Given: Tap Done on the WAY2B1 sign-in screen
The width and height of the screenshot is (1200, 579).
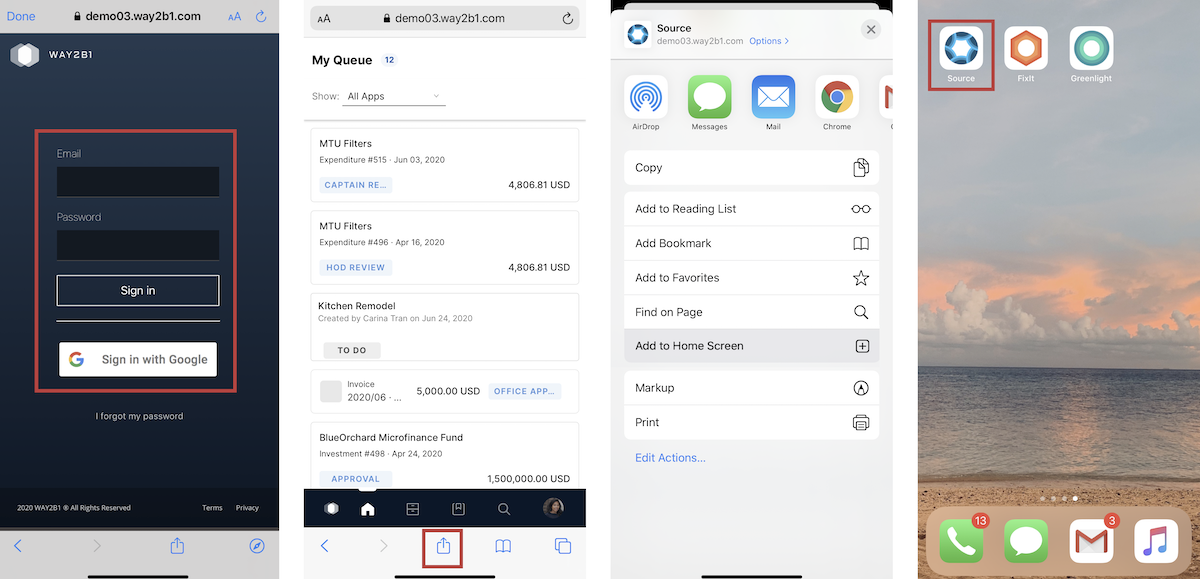Looking at the screenshot, I should 21,16.
